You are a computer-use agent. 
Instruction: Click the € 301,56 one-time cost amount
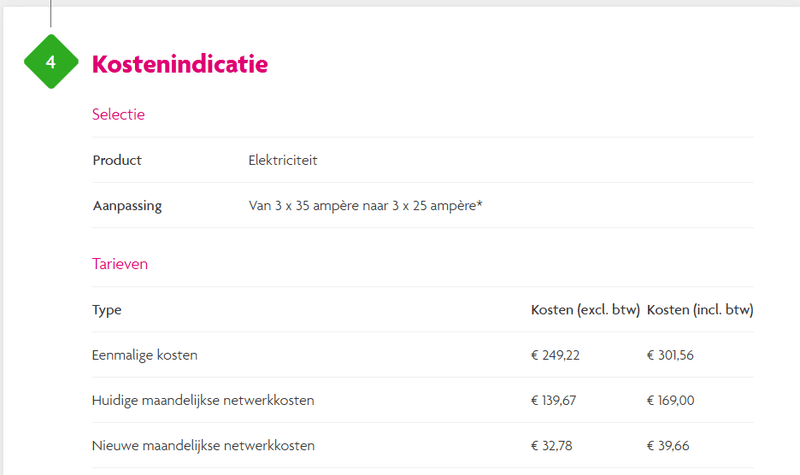pos(673,355)
